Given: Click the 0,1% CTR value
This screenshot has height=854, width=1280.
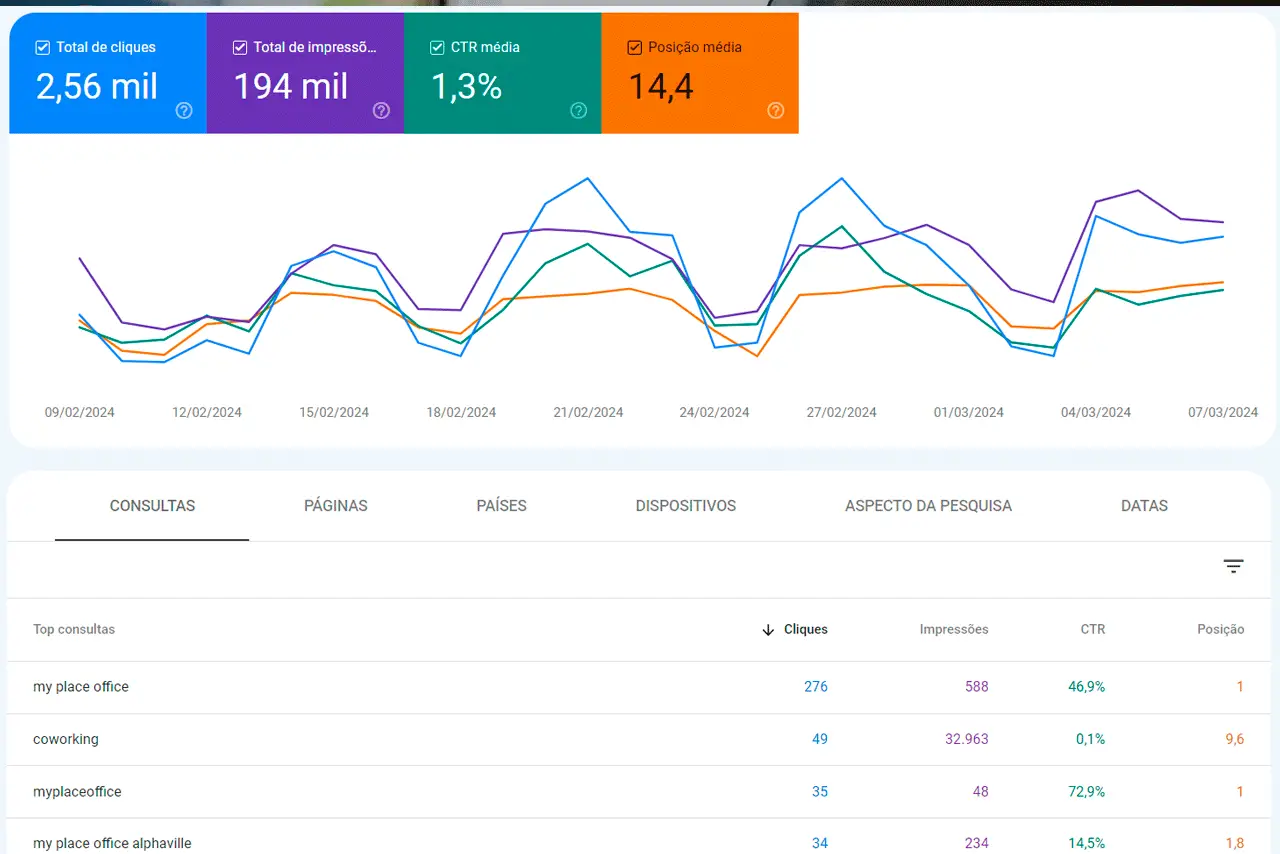Looking at the screenshot, I should pyautogui.click(x=1090, y=739).
